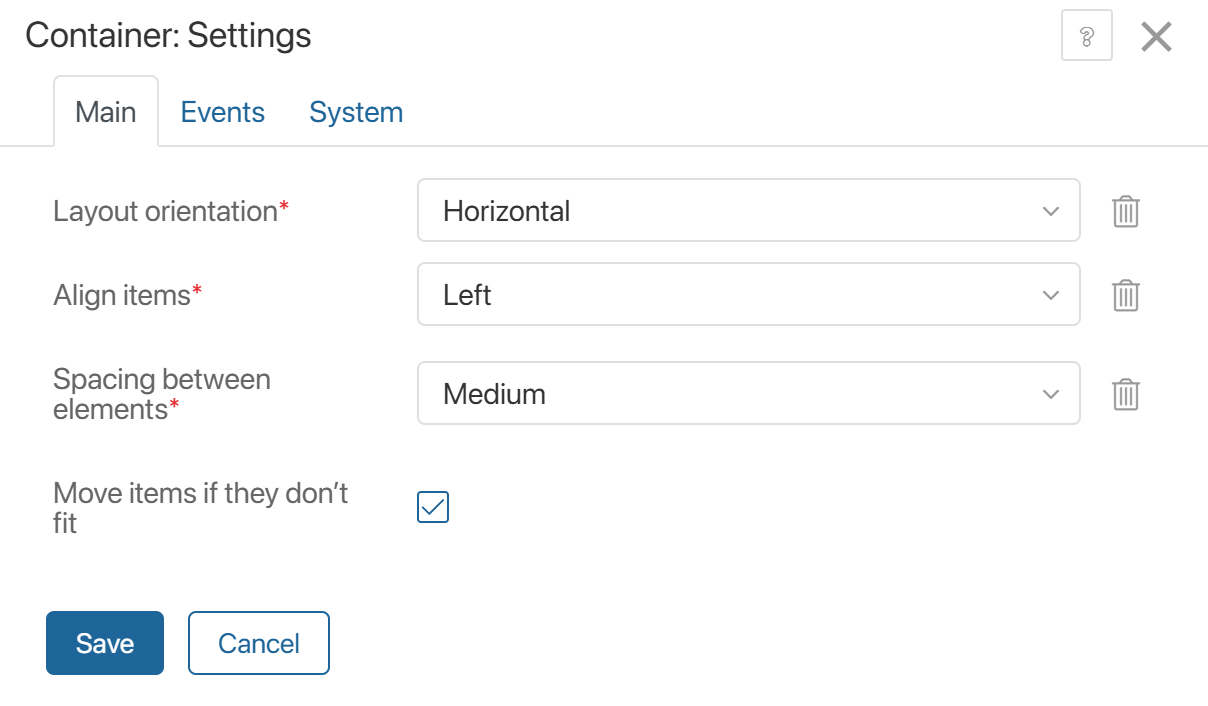Click the chevron arrow in the Left field
1208x706 pixels.
1050,295
